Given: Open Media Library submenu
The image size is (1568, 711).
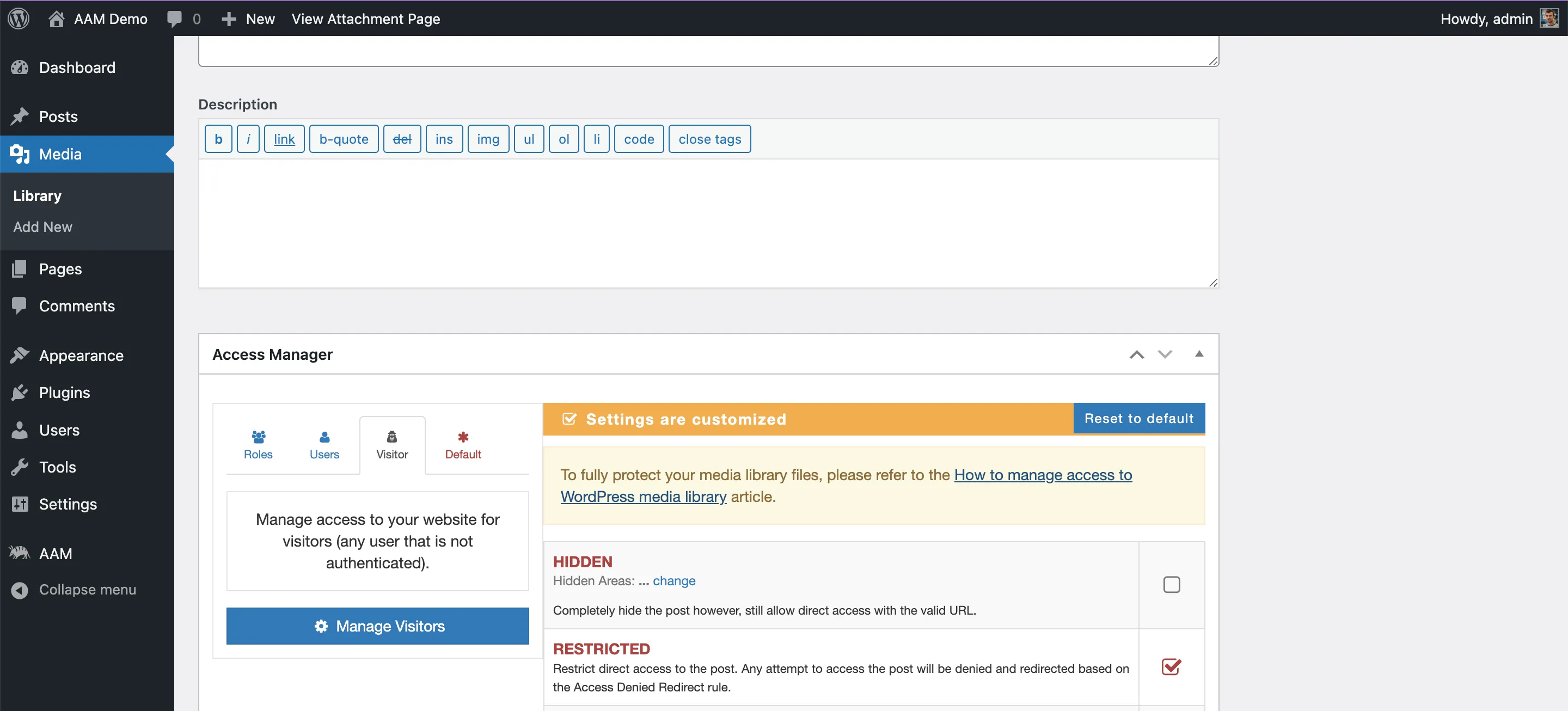Looking at the screenshot, I should tap(38, 195).
